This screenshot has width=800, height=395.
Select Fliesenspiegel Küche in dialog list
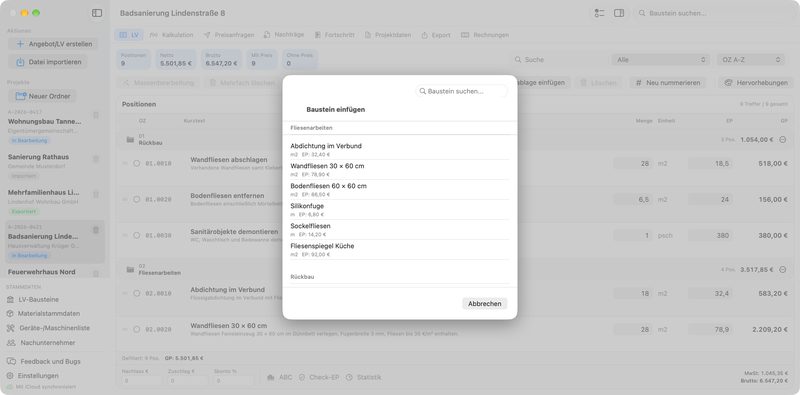399,250
